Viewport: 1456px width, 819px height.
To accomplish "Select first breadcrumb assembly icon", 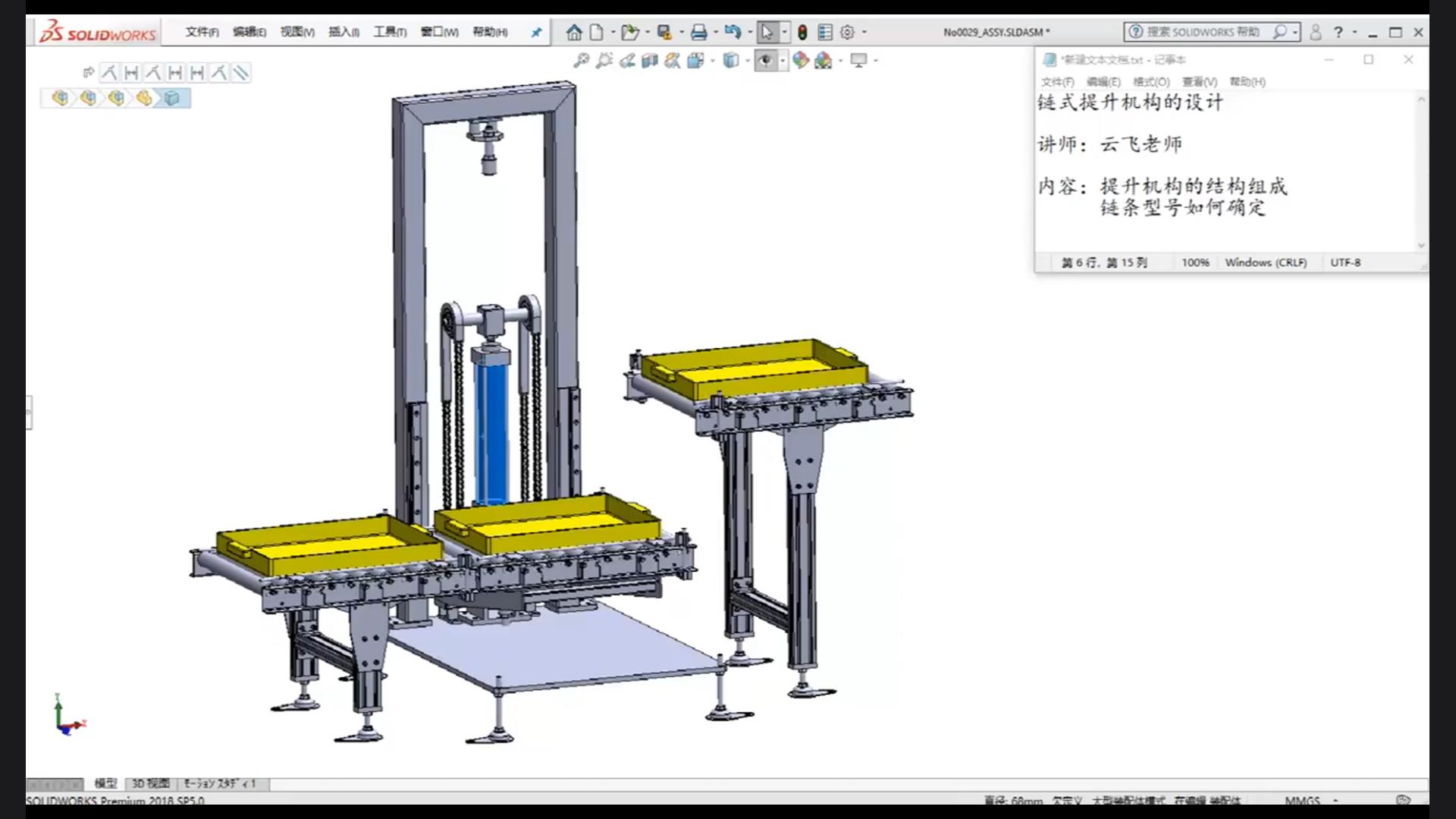I will (x=61, y=98).
